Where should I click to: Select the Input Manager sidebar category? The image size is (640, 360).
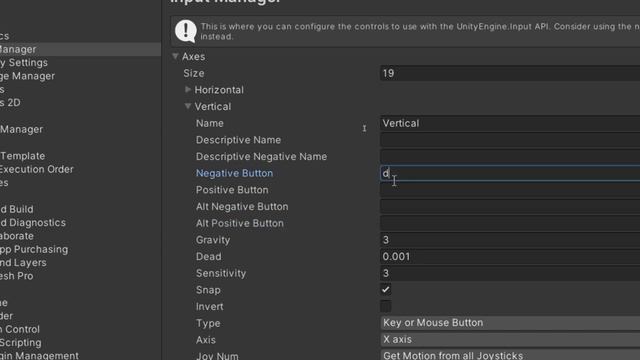pos(80,49)
